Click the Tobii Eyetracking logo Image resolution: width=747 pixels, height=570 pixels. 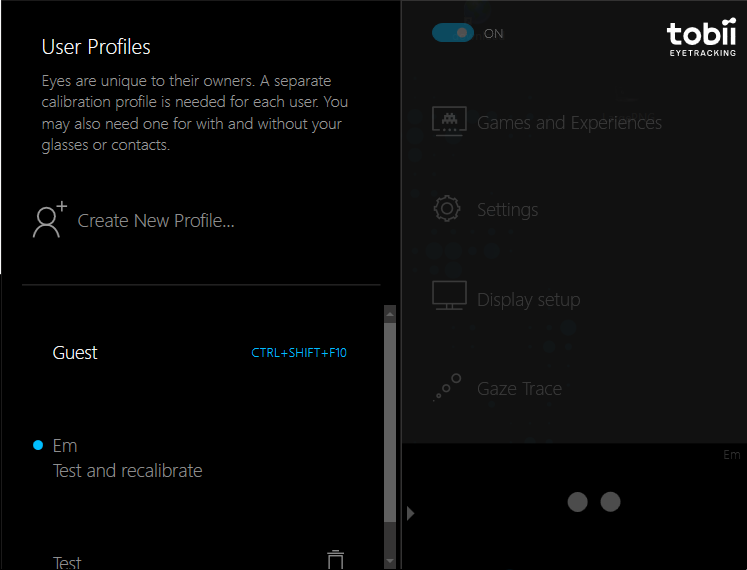[x=701, y=38]
